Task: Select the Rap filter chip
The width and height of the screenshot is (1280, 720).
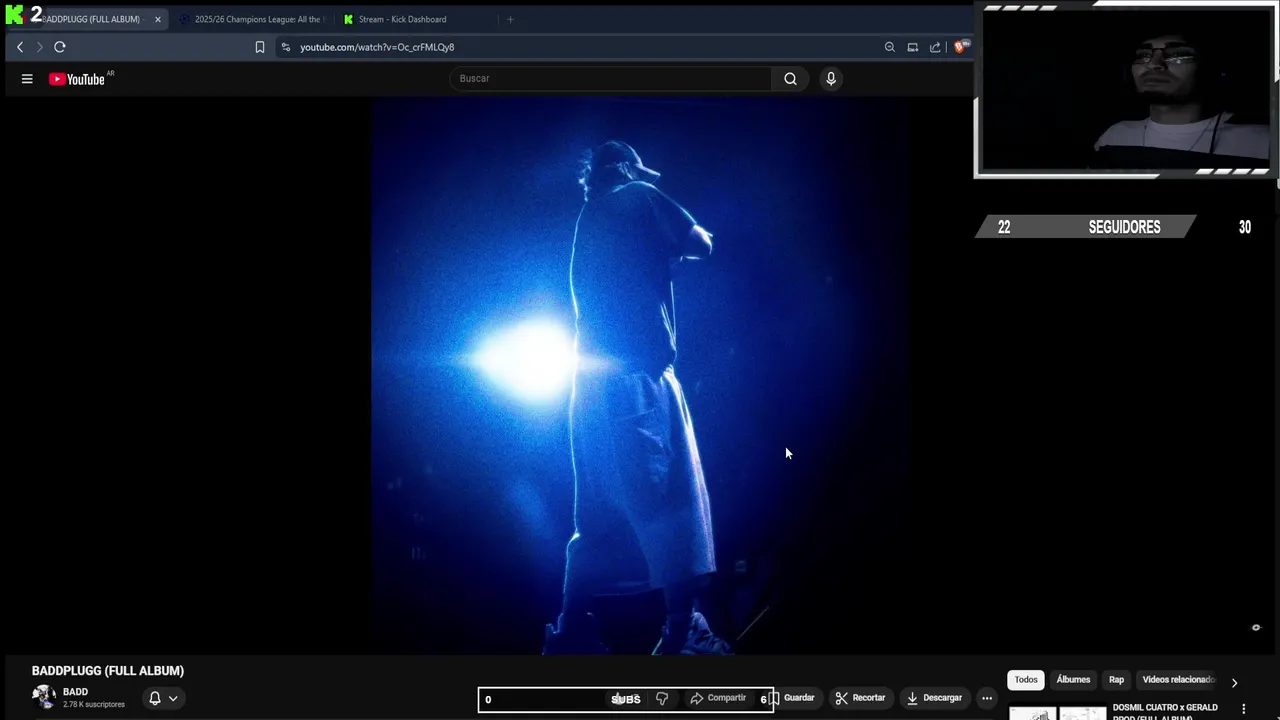Action: [x=1116, y=680]
